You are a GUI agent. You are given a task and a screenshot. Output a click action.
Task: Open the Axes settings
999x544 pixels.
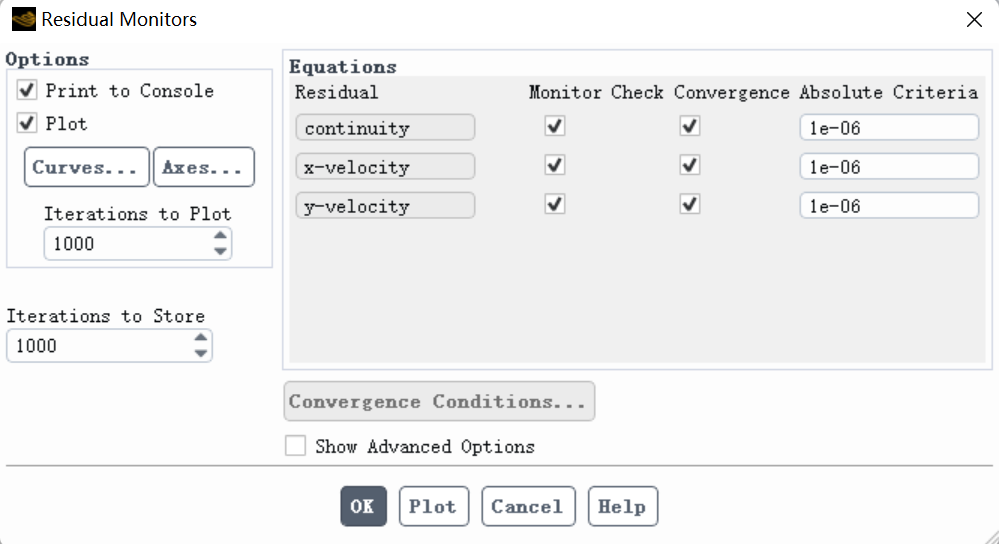coord(203,167)
